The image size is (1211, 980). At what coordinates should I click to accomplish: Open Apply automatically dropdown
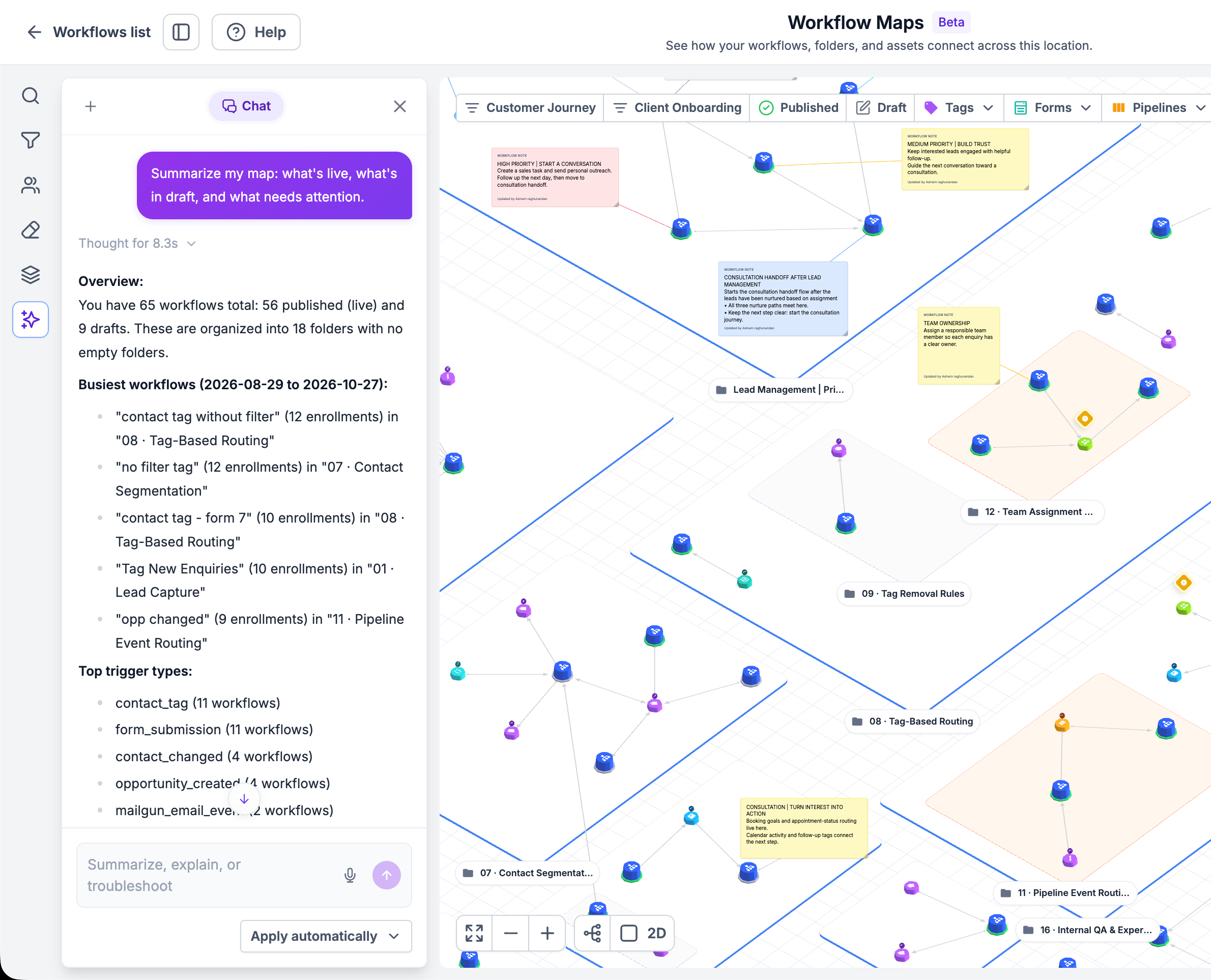coord(326,936)
